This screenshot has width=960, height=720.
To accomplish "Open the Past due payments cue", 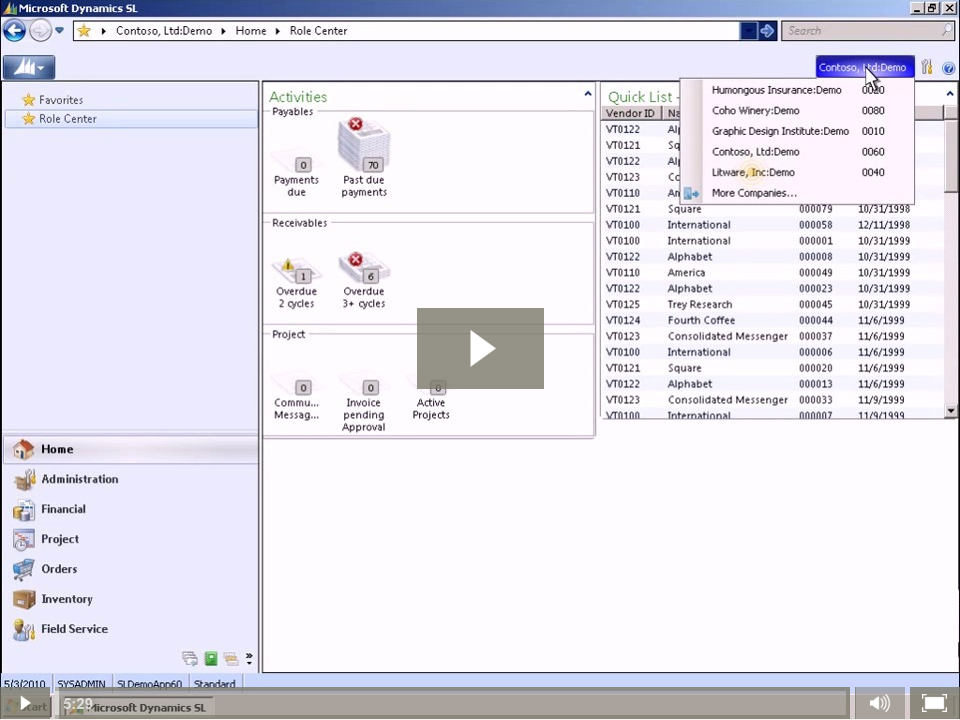I will [x=364, y=158].
